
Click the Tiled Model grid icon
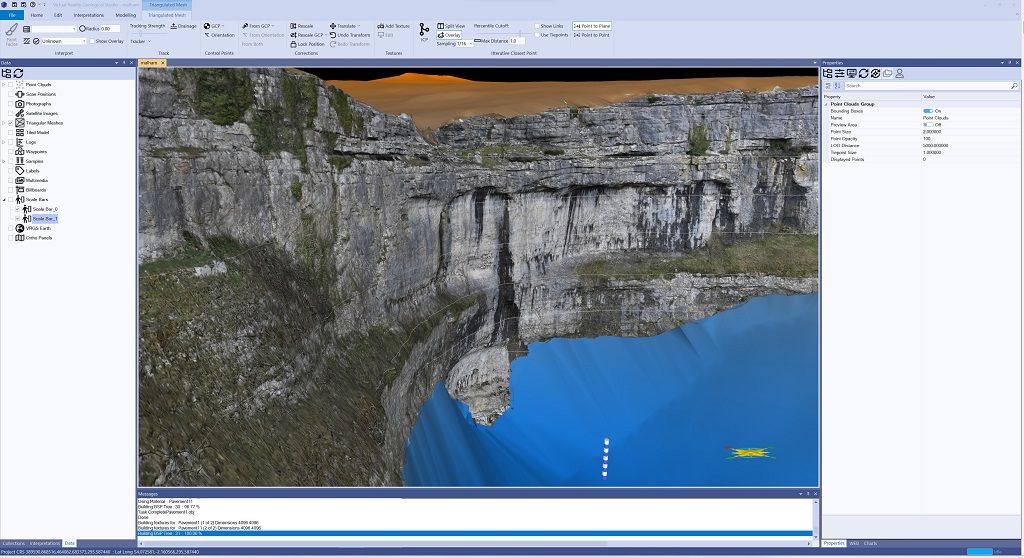[20, 132]
